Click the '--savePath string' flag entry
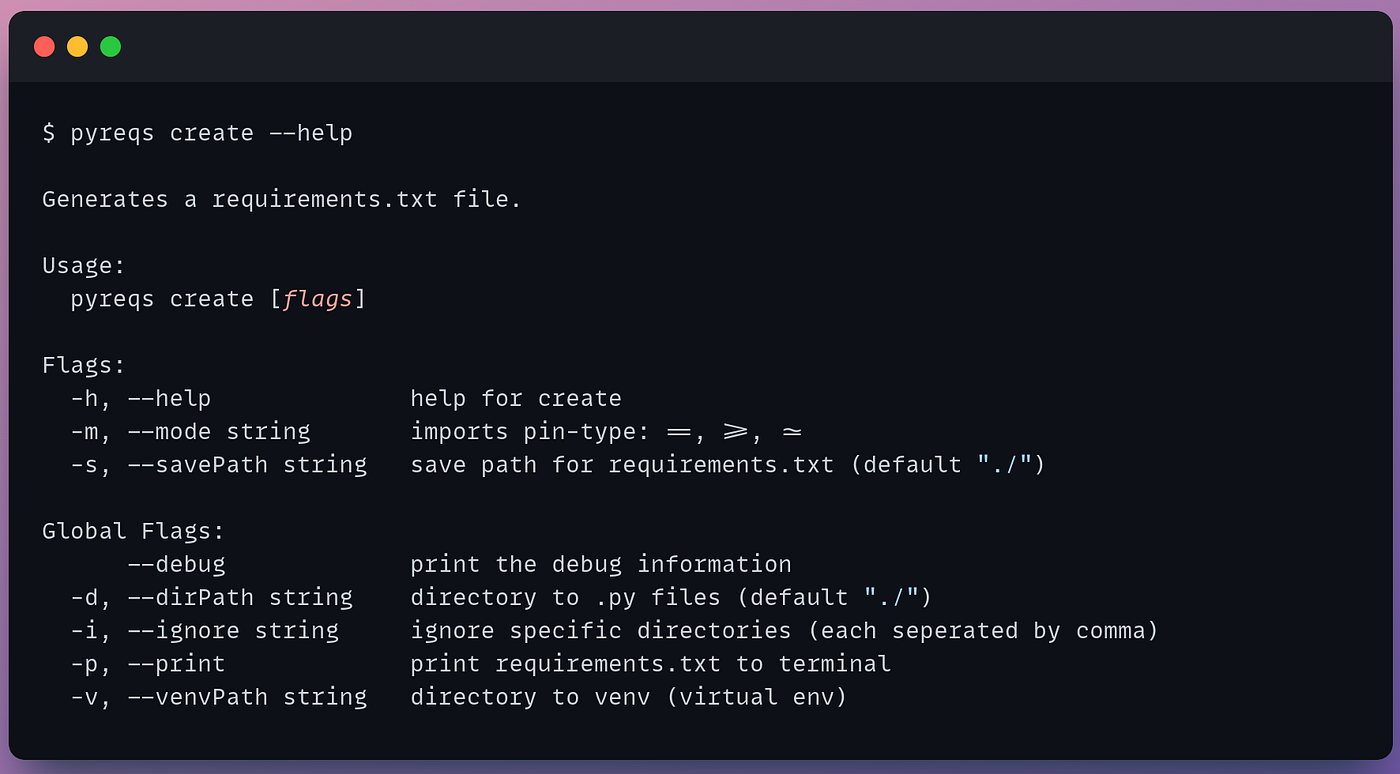 tap(246, 465)
